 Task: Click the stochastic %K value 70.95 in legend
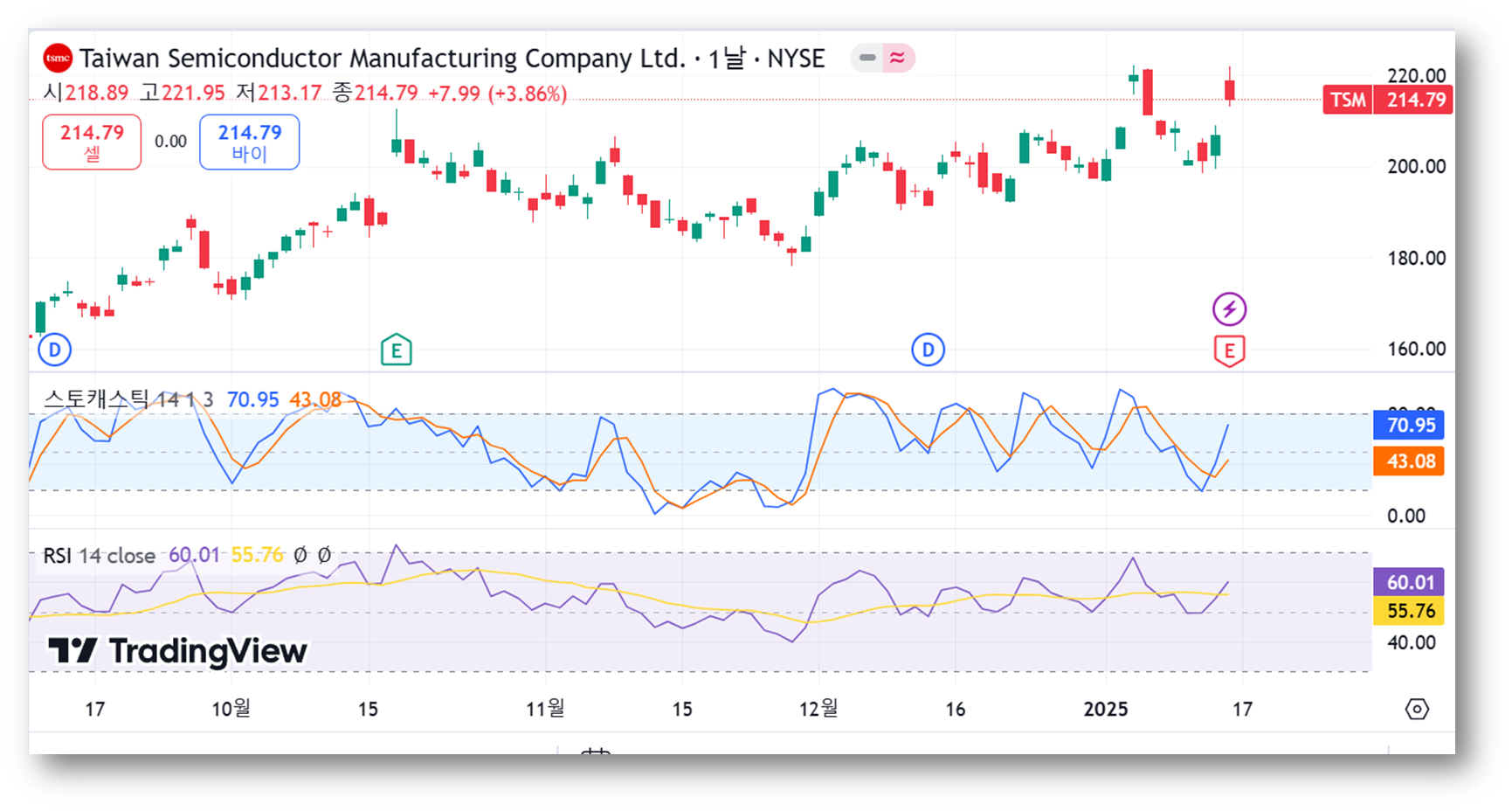pyautogui.click(x=252, y=399)
